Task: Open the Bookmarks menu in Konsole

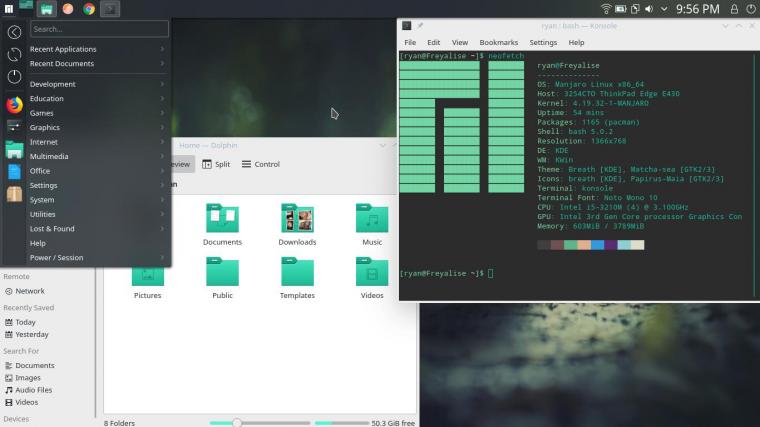Action: [498, 43]
